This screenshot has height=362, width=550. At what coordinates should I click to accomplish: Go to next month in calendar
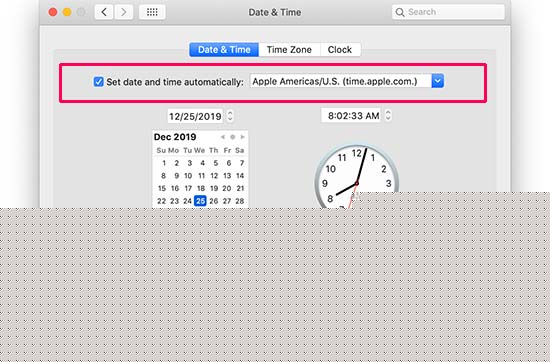pyautogui.click(x=242, y=137)
